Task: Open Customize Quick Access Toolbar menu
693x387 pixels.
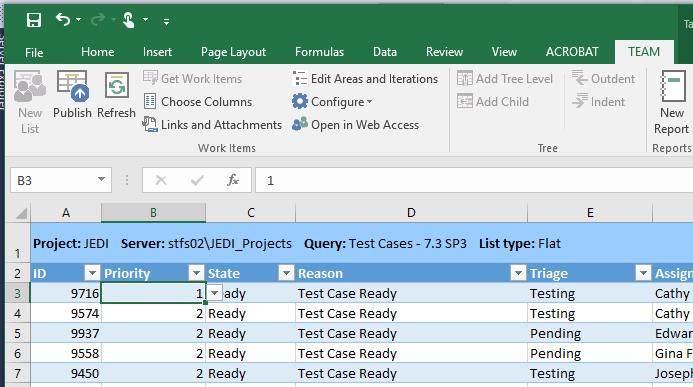Action: coord(167,21)
